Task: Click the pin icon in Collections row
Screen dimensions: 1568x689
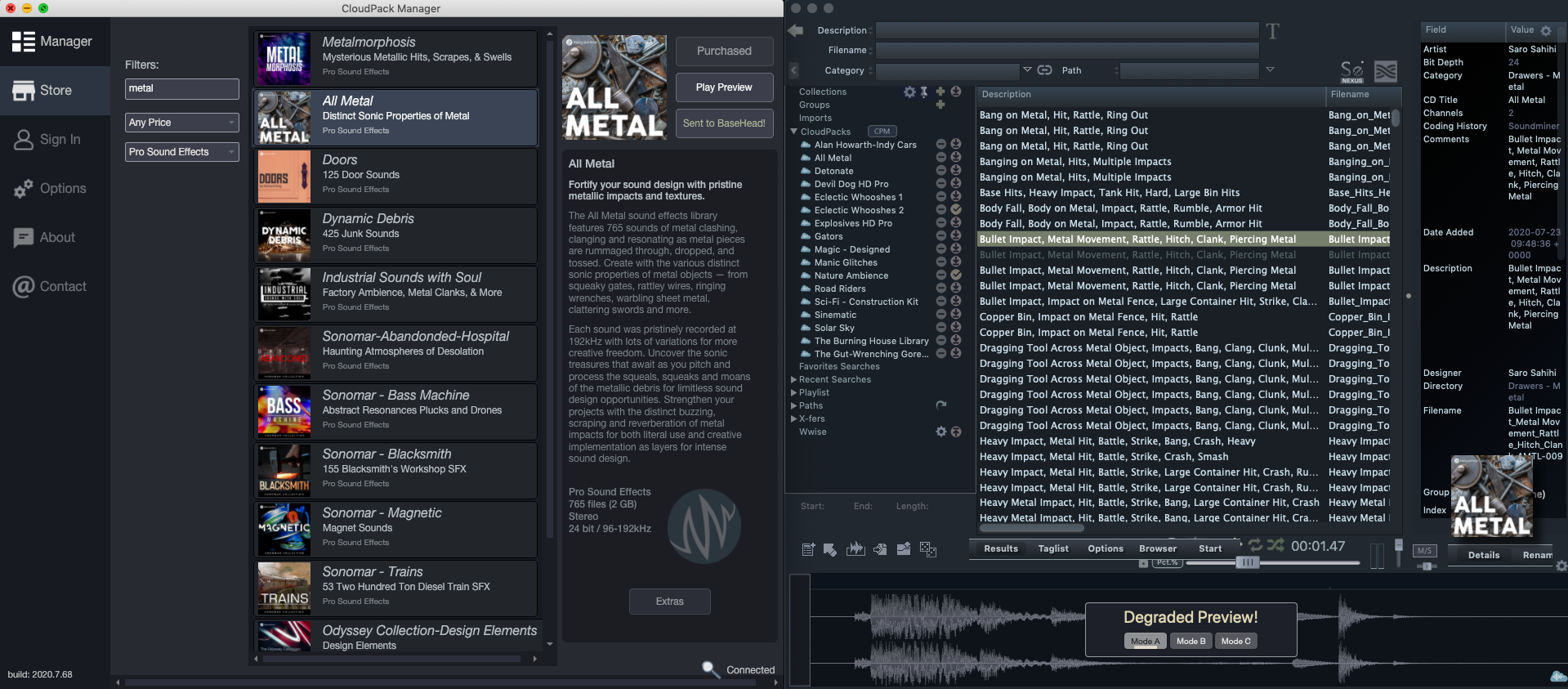Action: 924,92
